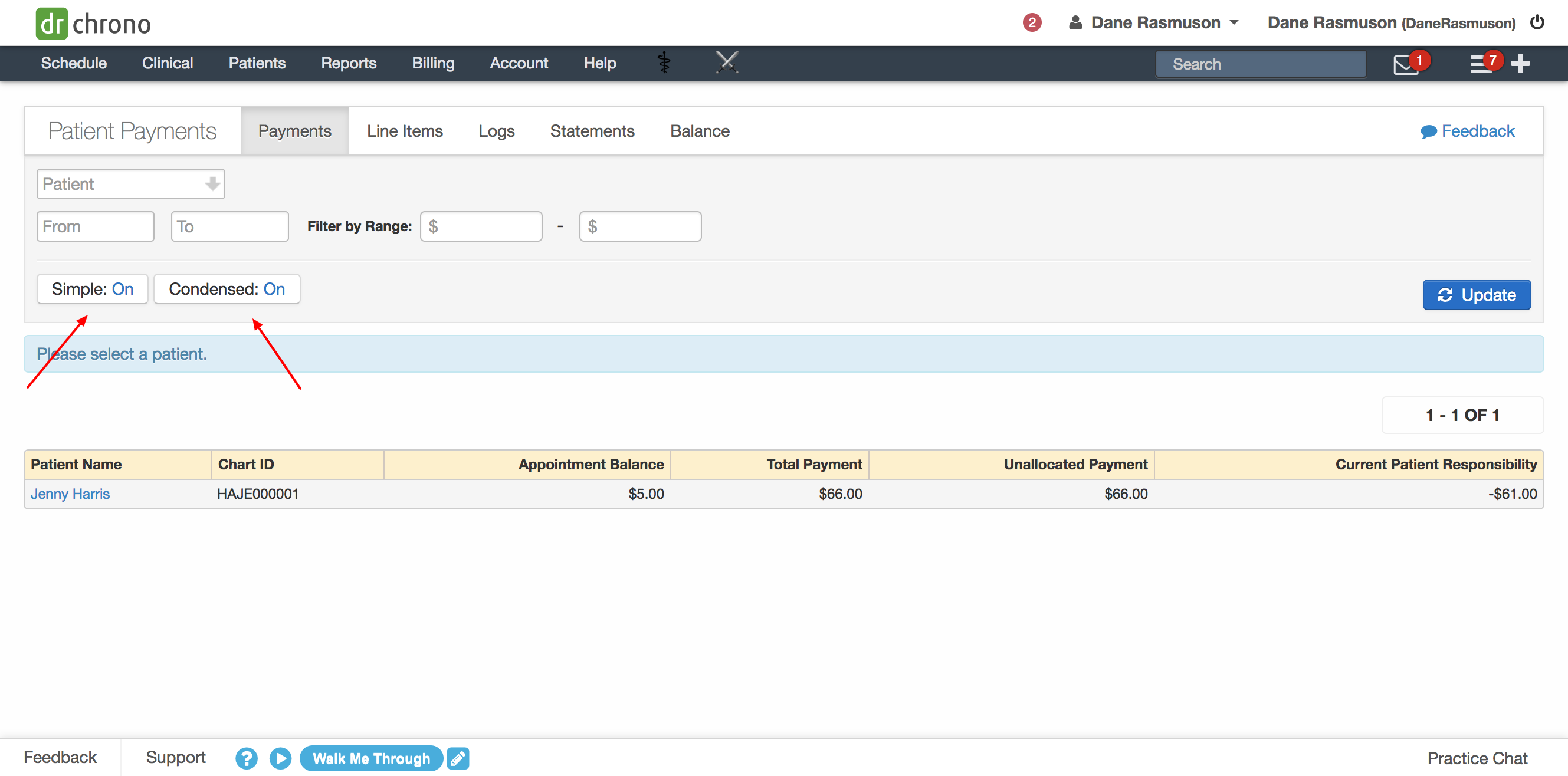This screenshot has width=1568, height=776.
Task: Click the 1 - 1 OF 1 pagination label
Action: click(x=1462, y=416)
